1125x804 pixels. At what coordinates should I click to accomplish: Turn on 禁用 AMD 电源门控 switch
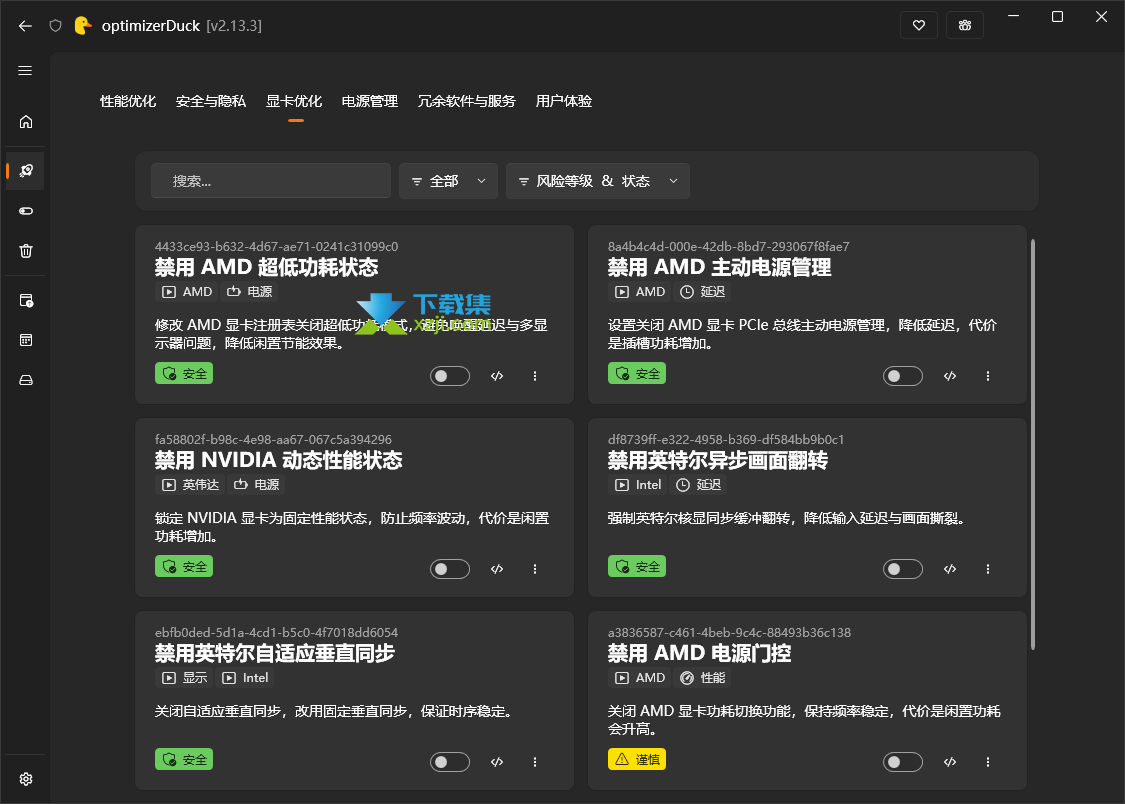[903, 762]
